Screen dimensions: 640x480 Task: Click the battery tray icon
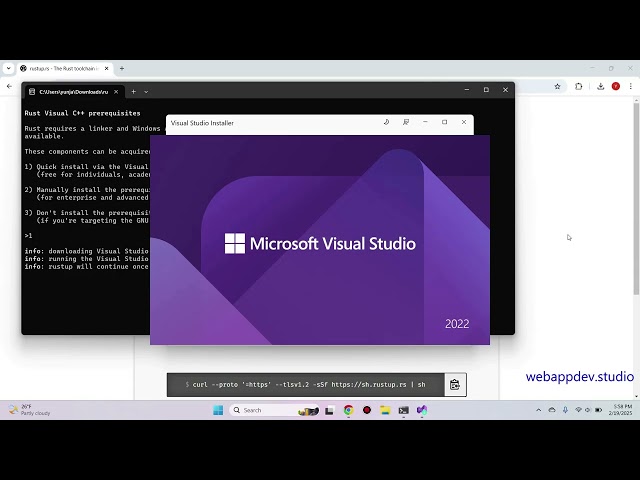coord(598,410)
